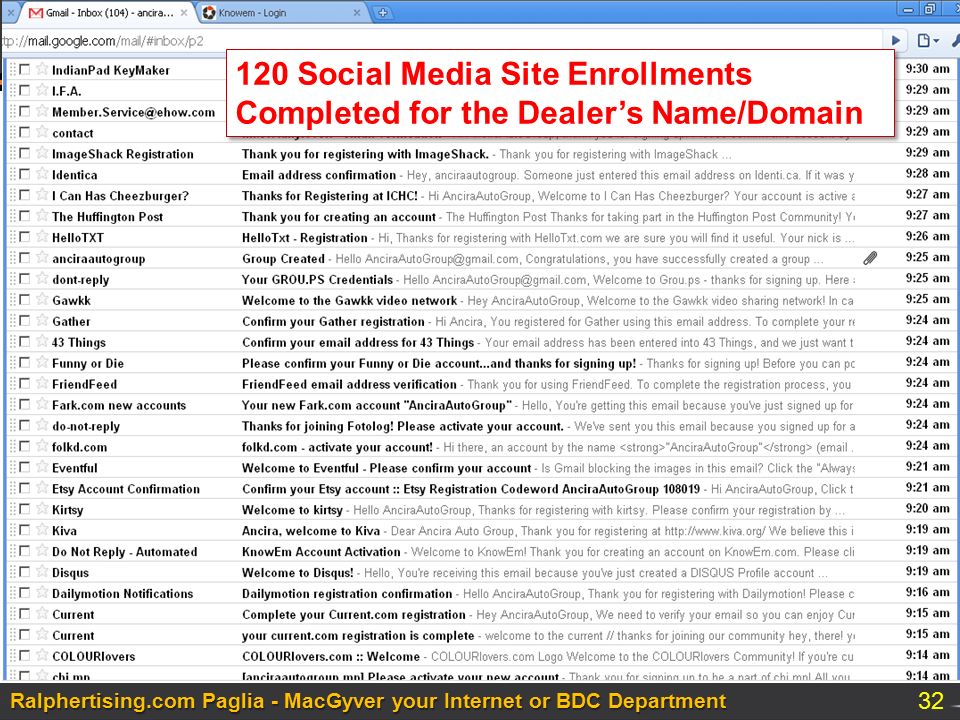
Task: Switch to Gmail Inbox tab
Action: (x=109, y=12)
